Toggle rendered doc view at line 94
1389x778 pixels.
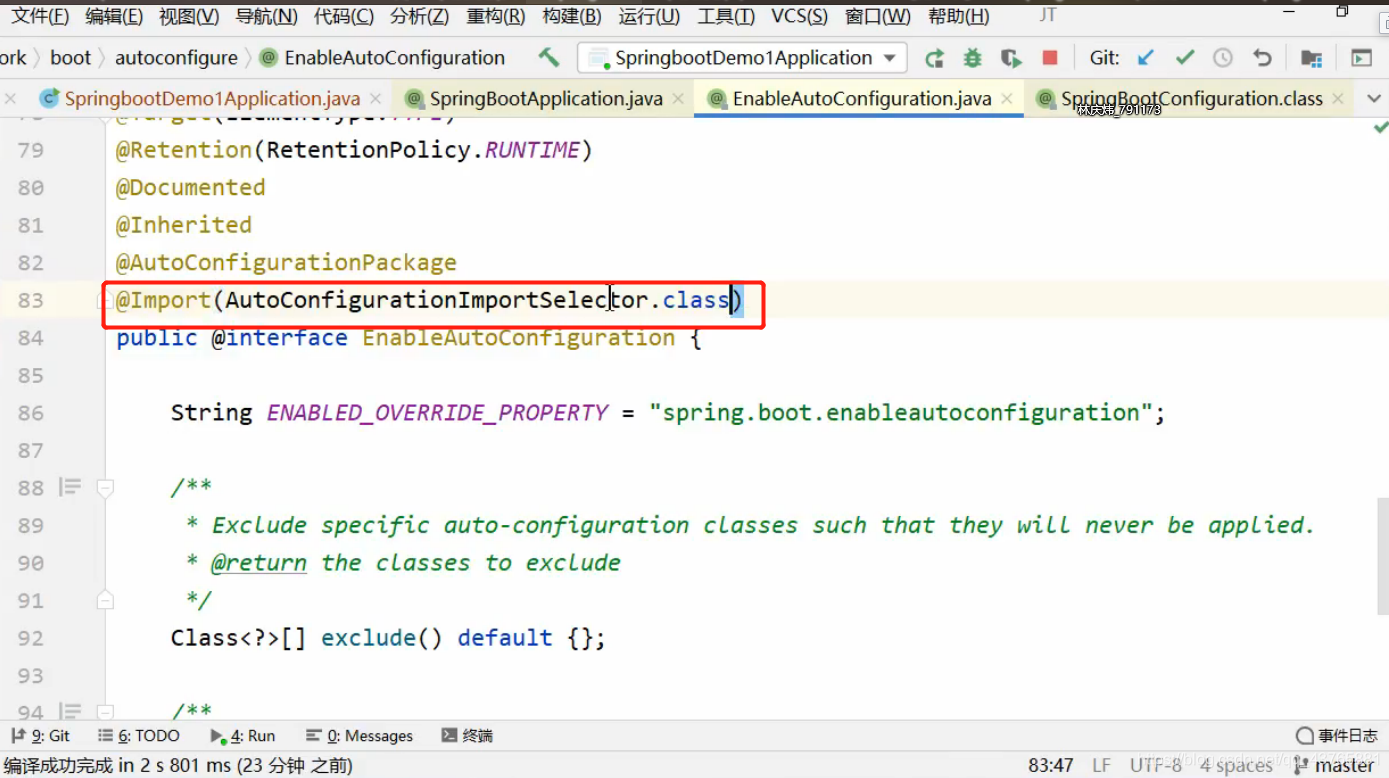[69, 712]
